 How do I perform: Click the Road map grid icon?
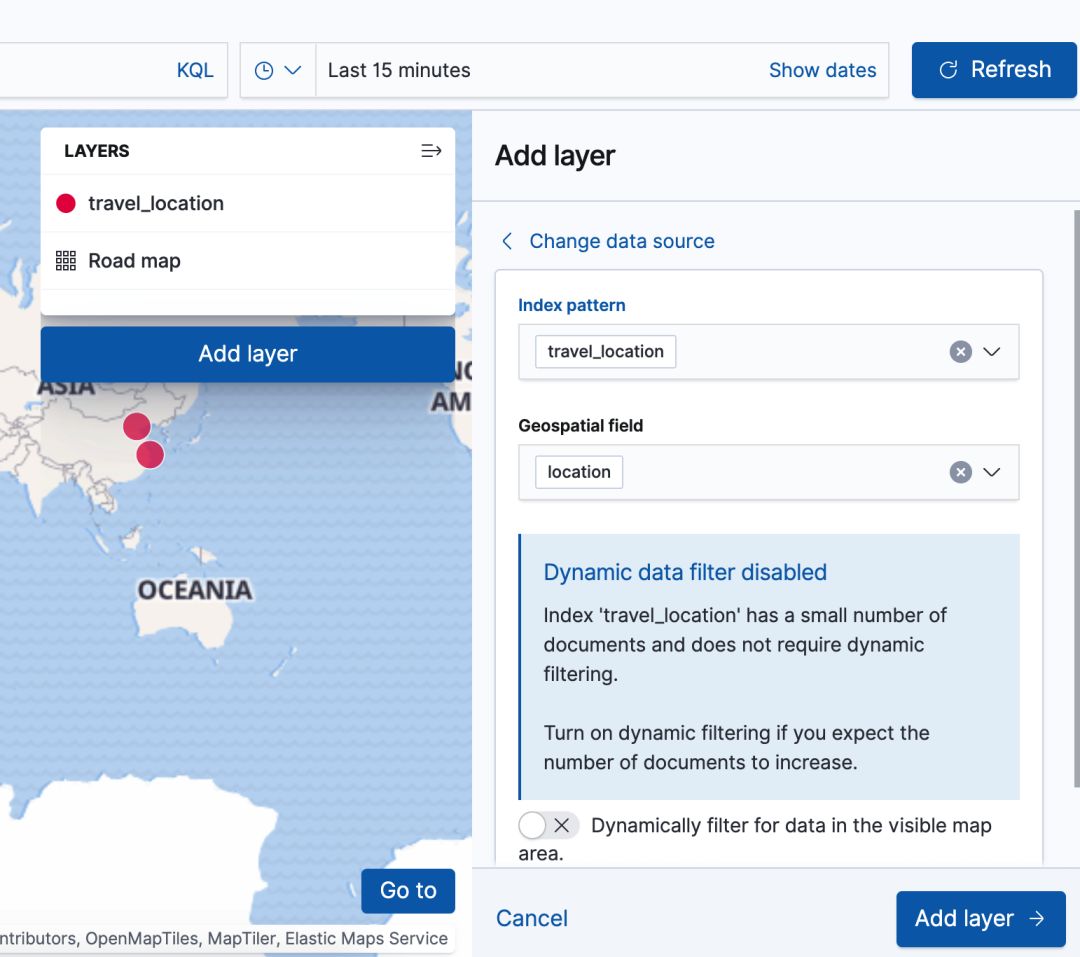(x=66, y=261)
